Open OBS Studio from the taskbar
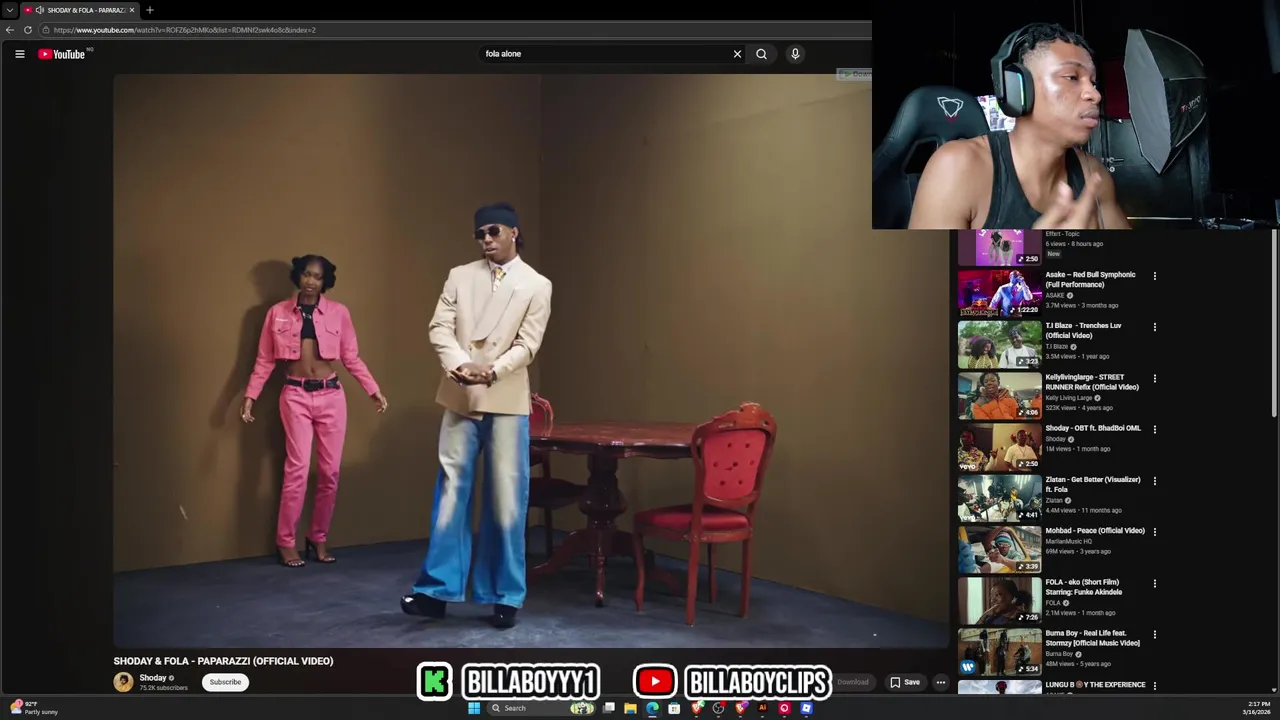 click(718, 708)
